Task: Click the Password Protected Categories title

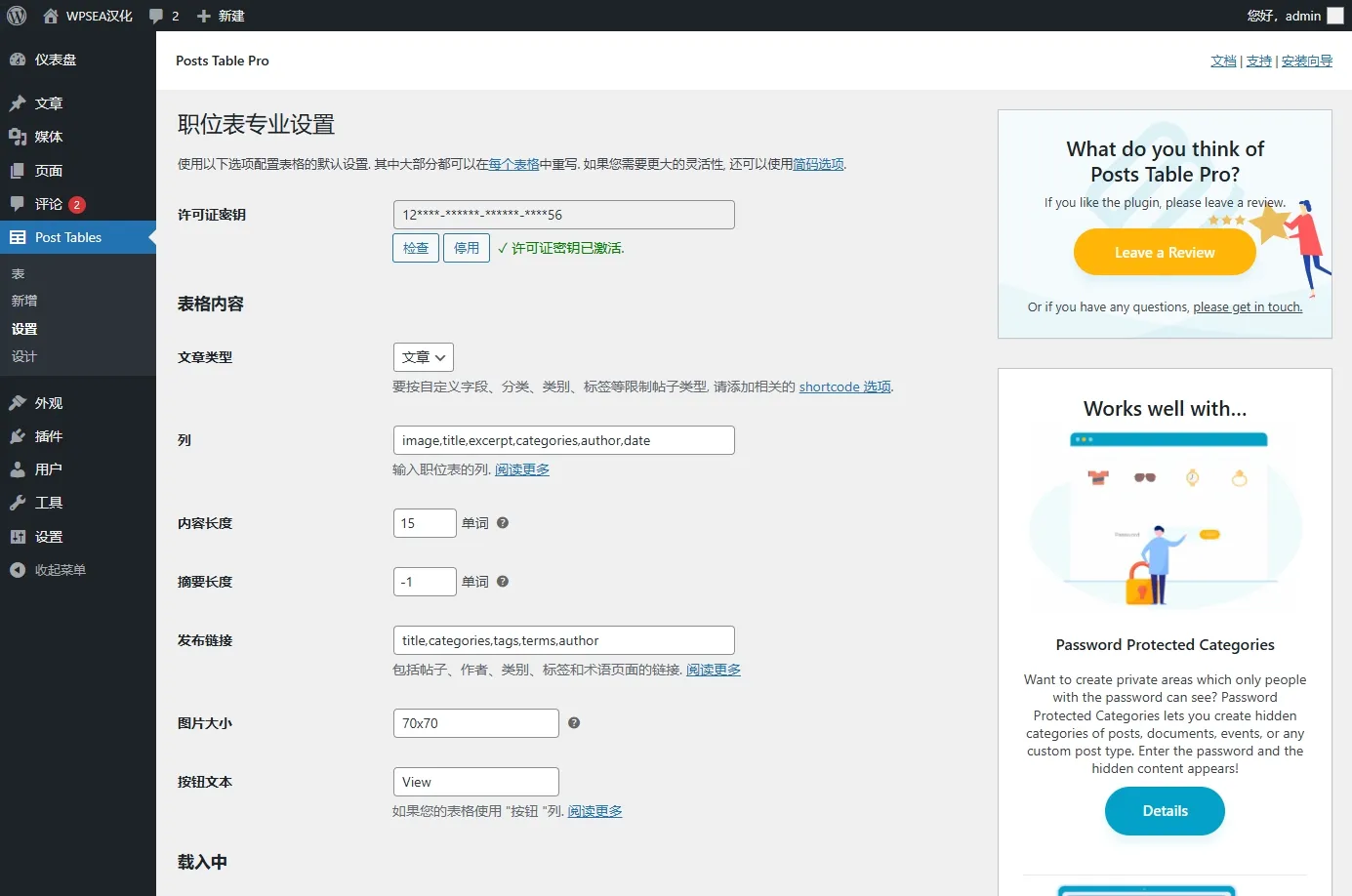Action: tap(1165, 645)
